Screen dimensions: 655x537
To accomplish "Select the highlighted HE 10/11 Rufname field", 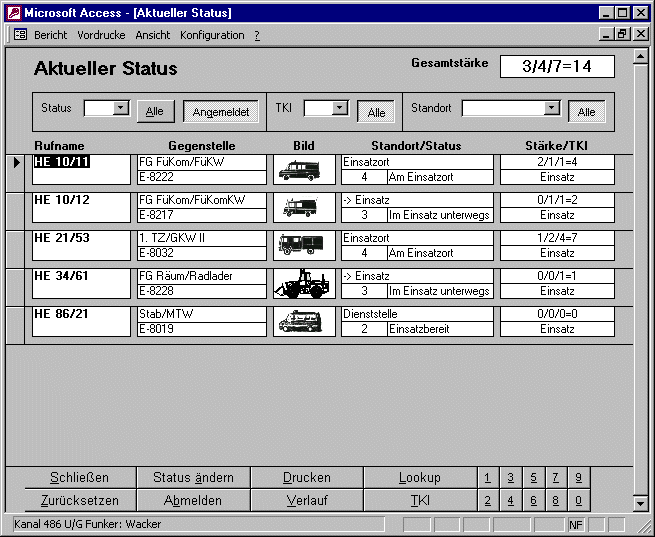I will click(x=81, y=170).
